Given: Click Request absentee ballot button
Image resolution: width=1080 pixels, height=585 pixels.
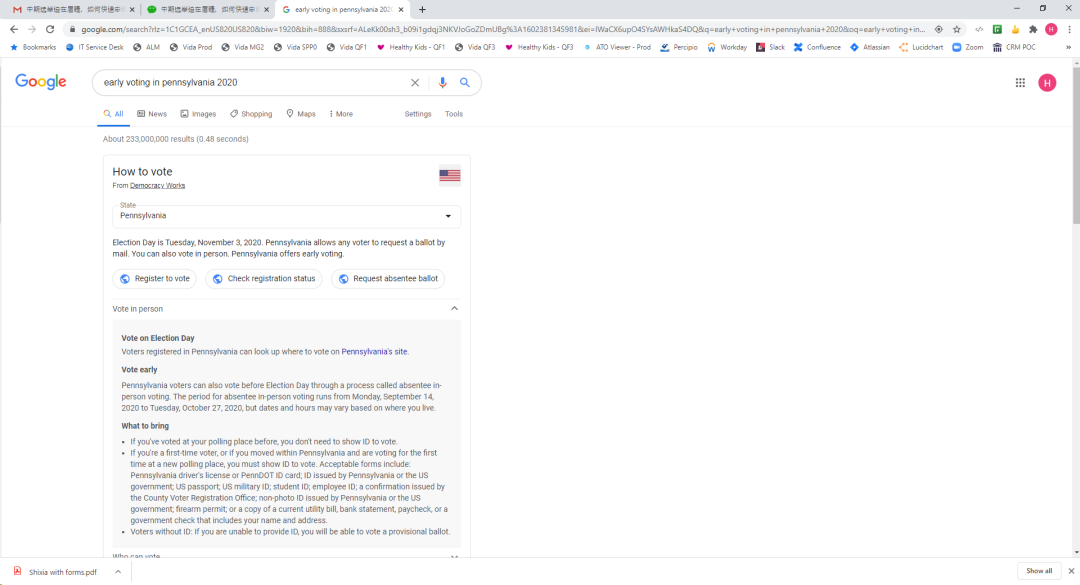Looking at the screenshot, I should [388, 279].
